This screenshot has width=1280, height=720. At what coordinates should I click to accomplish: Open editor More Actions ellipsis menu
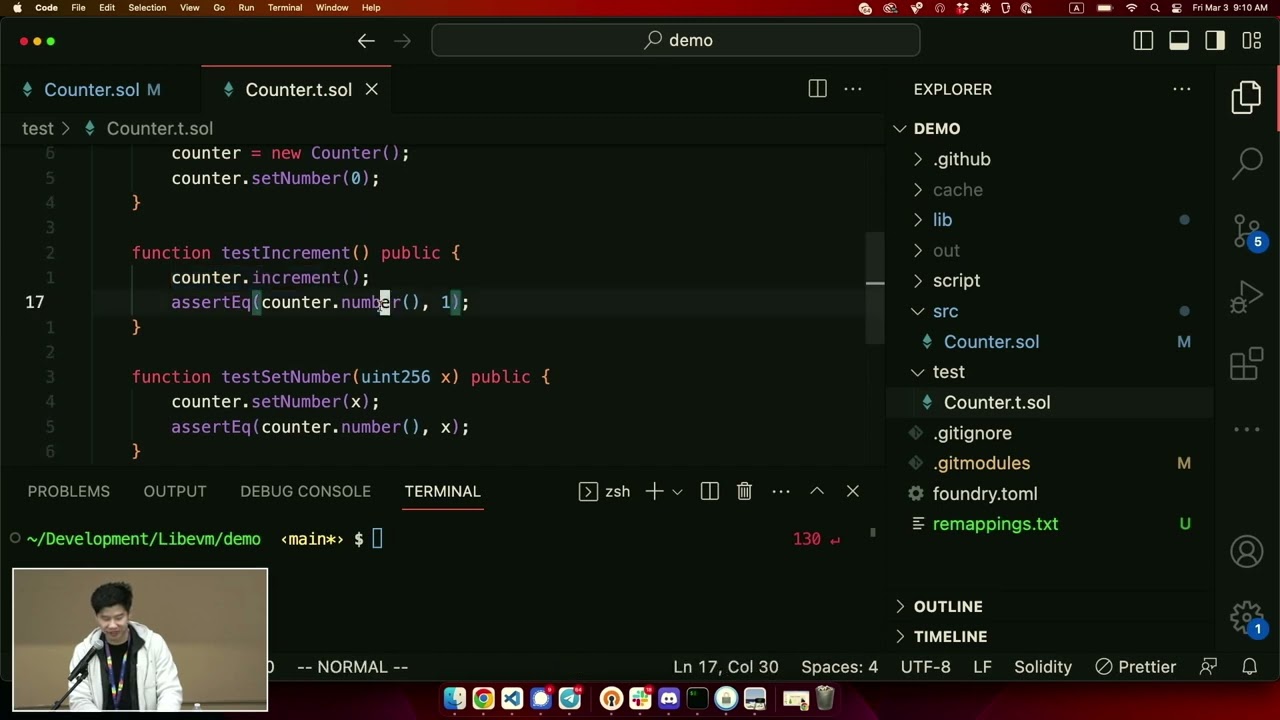[853, 89]
